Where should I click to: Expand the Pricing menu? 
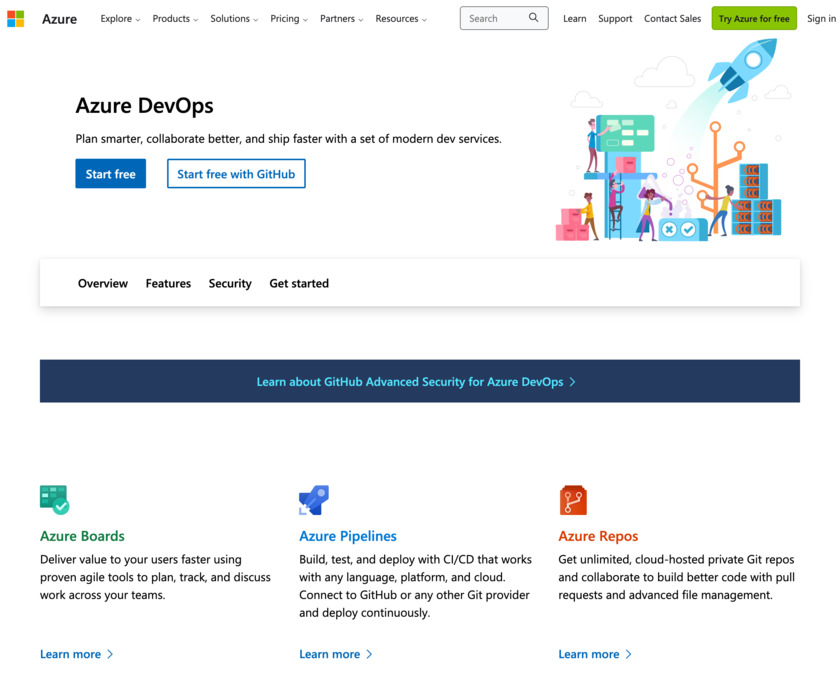pyautogui.click(x=289, y=19)
